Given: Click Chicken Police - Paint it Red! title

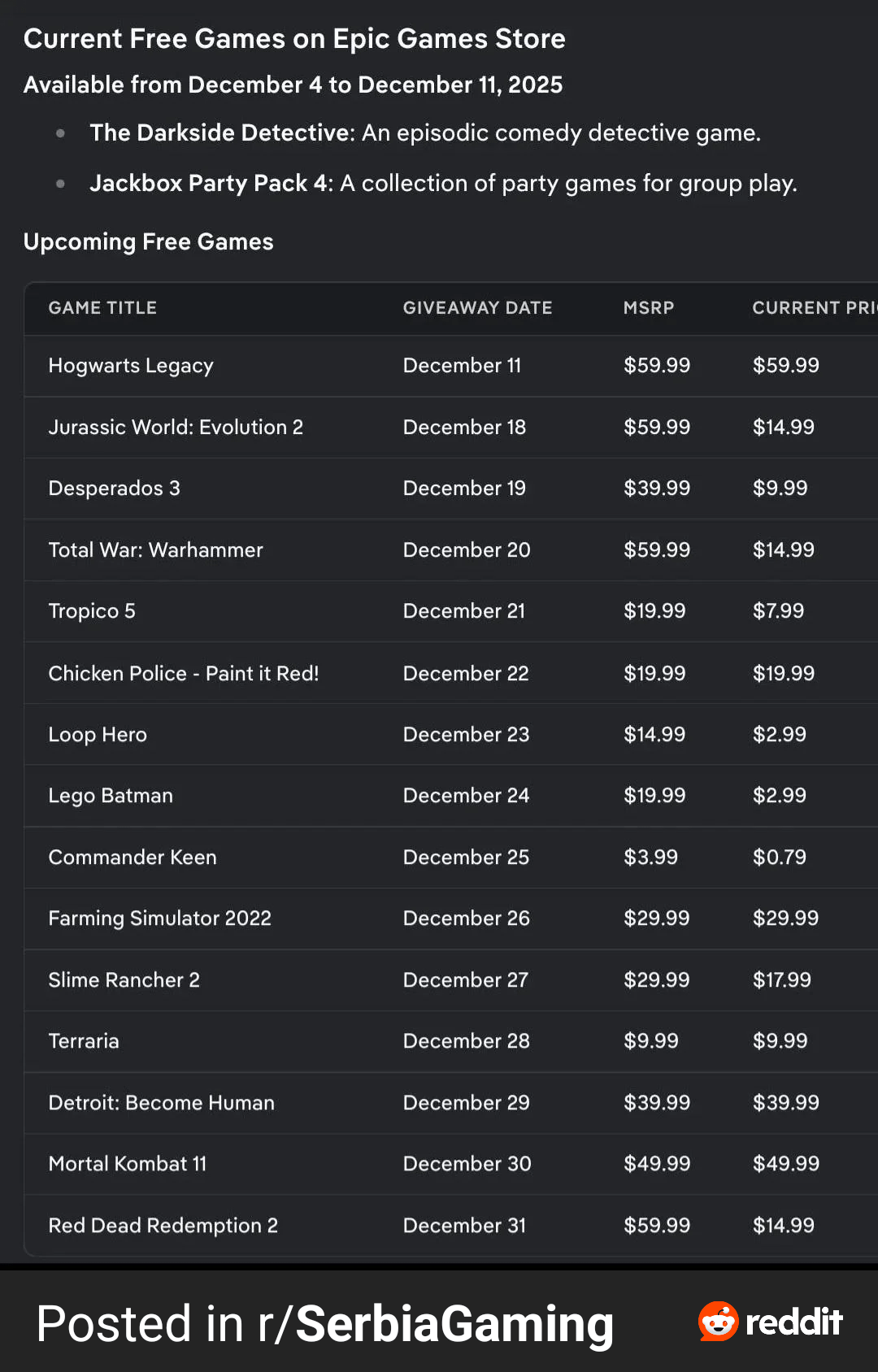Looking at the screenshot, I should click(x=183, y=674).
